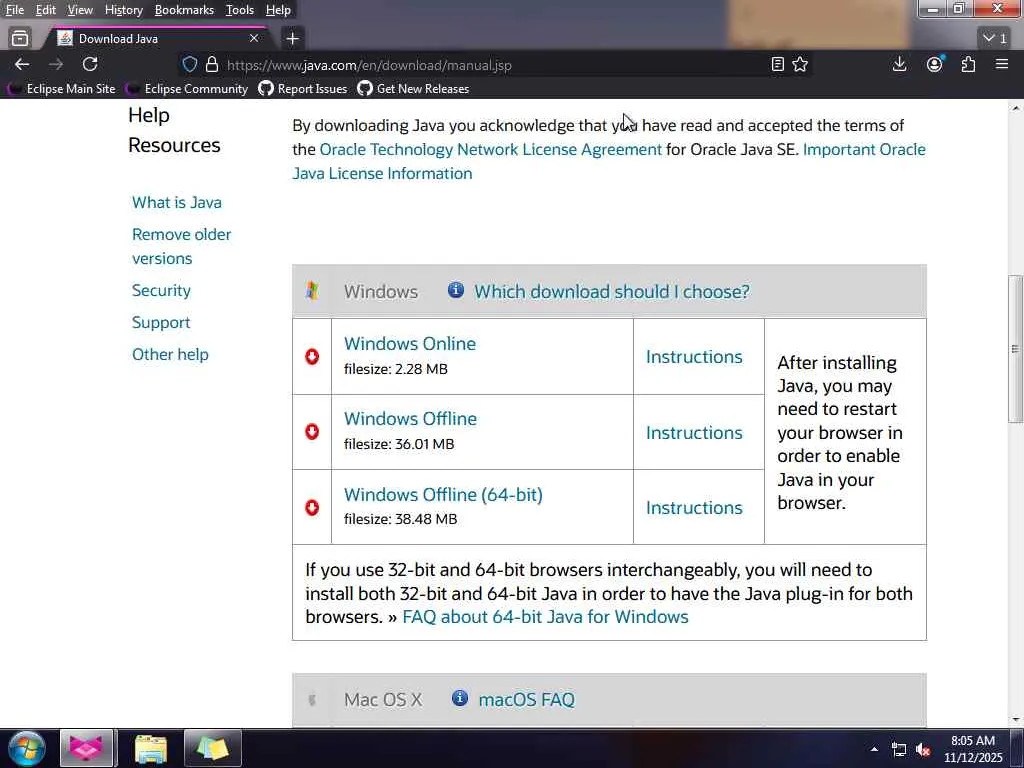The height and width of the screenshot is (768, 1024).
Task: Toggle reader view icon
Action: [777, 64]
